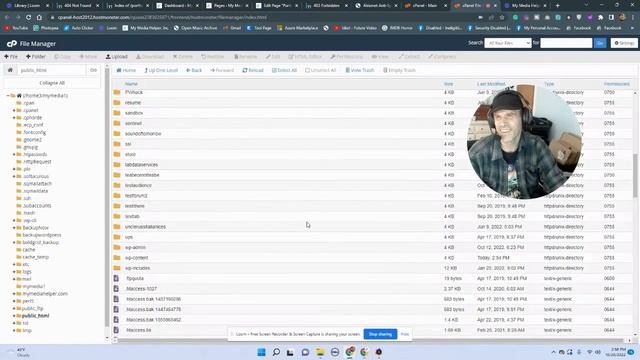The image size is (640, 360).
Task: Click the Download toolbar button
Action: (150, 57)
